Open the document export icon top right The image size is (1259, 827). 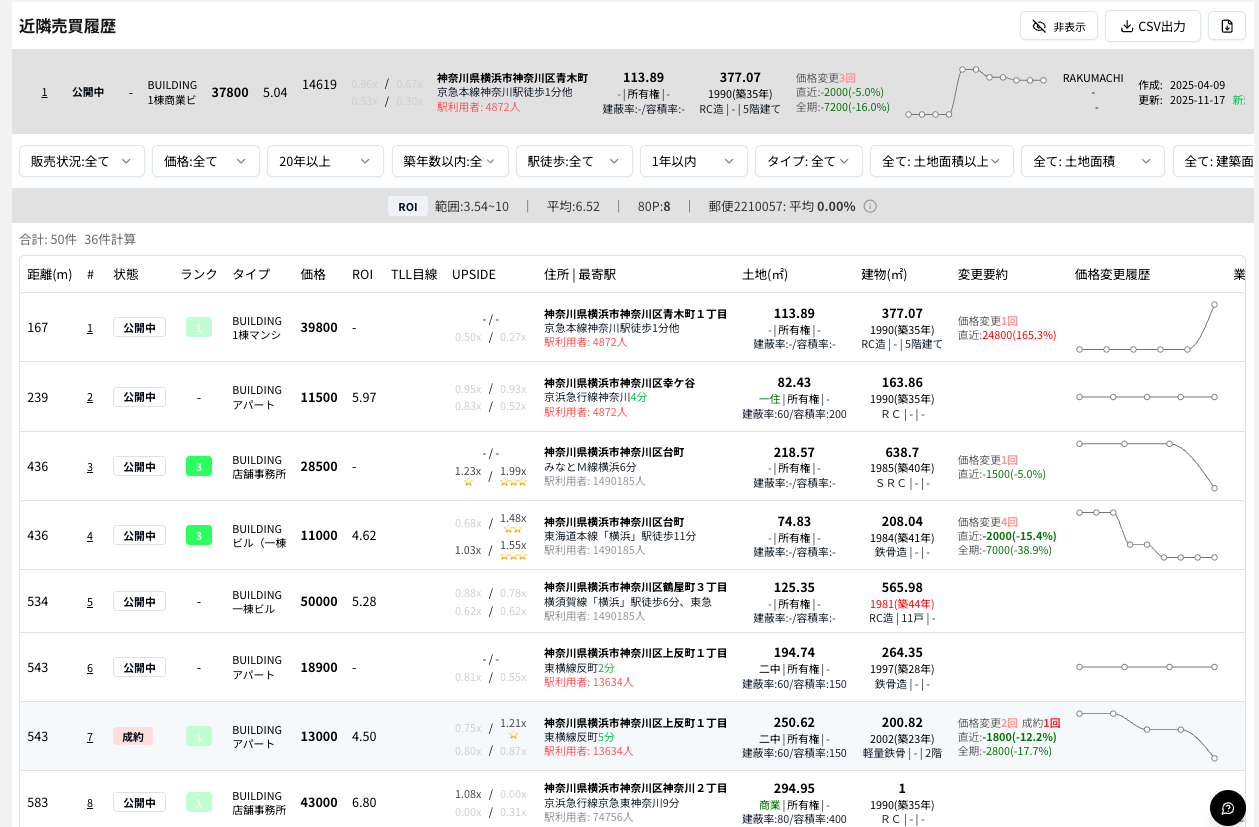[1227, 26]
